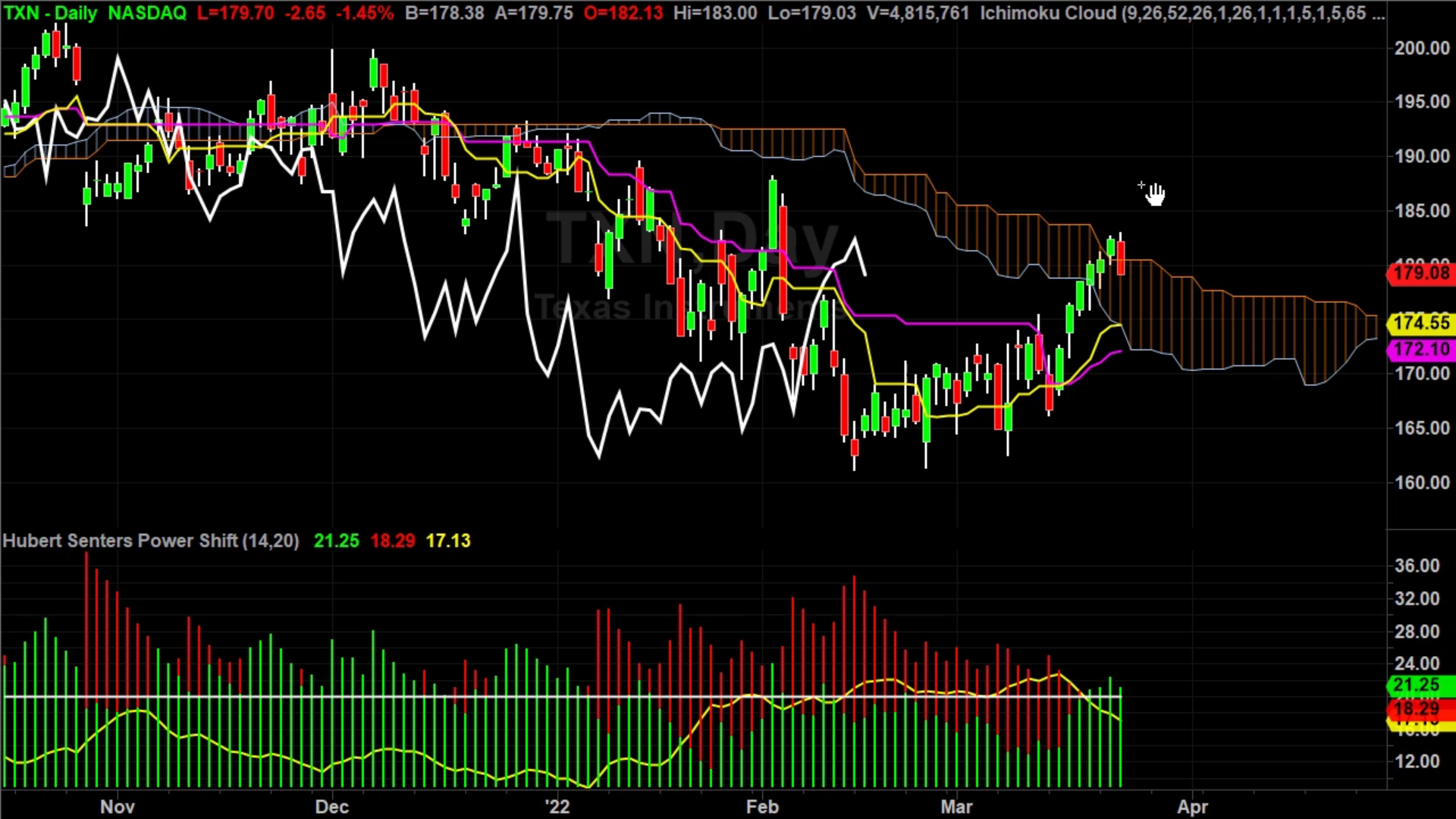
Task: Click the 185.00 price axis label
Action: [x=1422, y=211]
